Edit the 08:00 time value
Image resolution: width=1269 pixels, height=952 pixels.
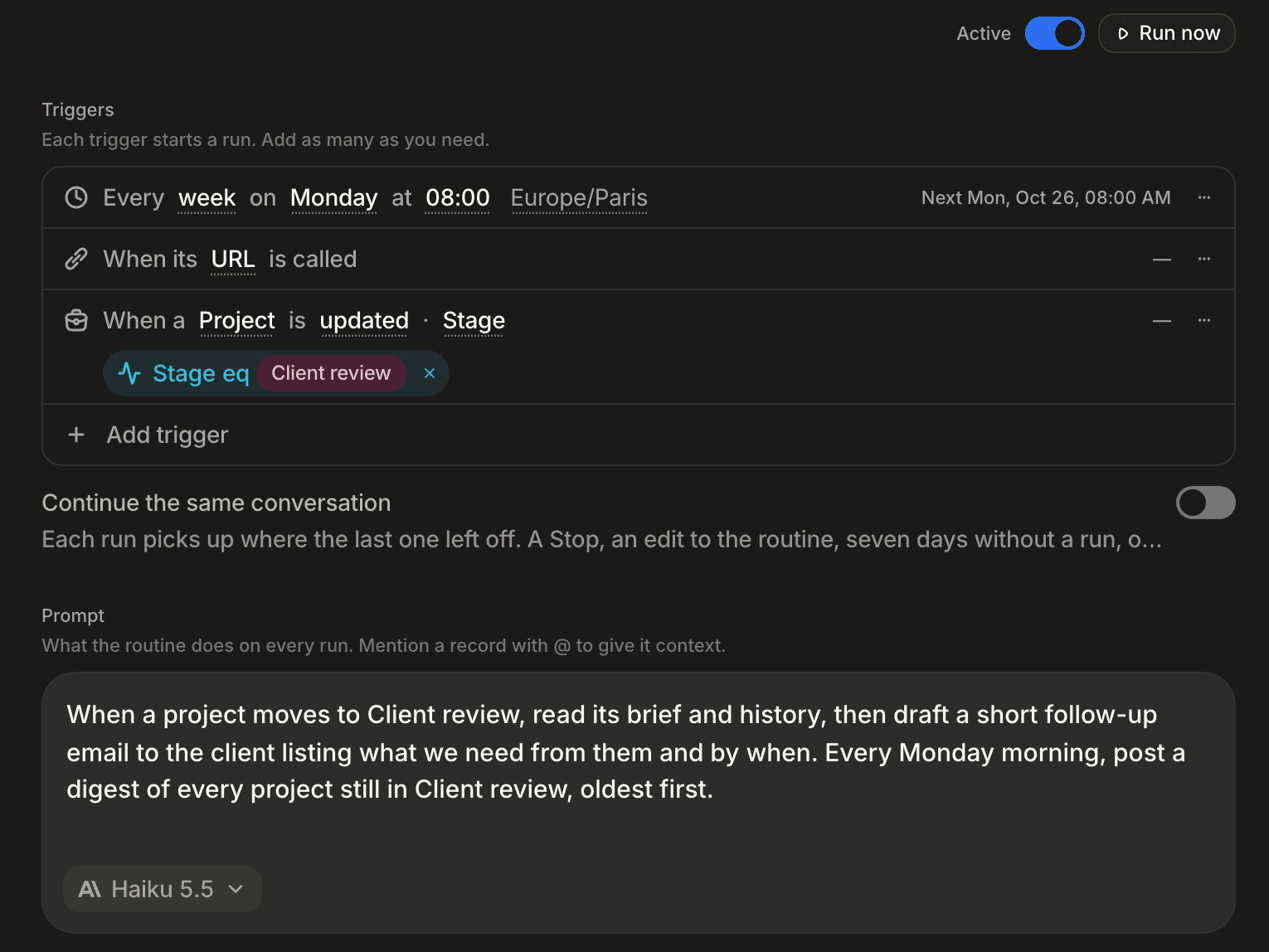[x=458, y=198]
